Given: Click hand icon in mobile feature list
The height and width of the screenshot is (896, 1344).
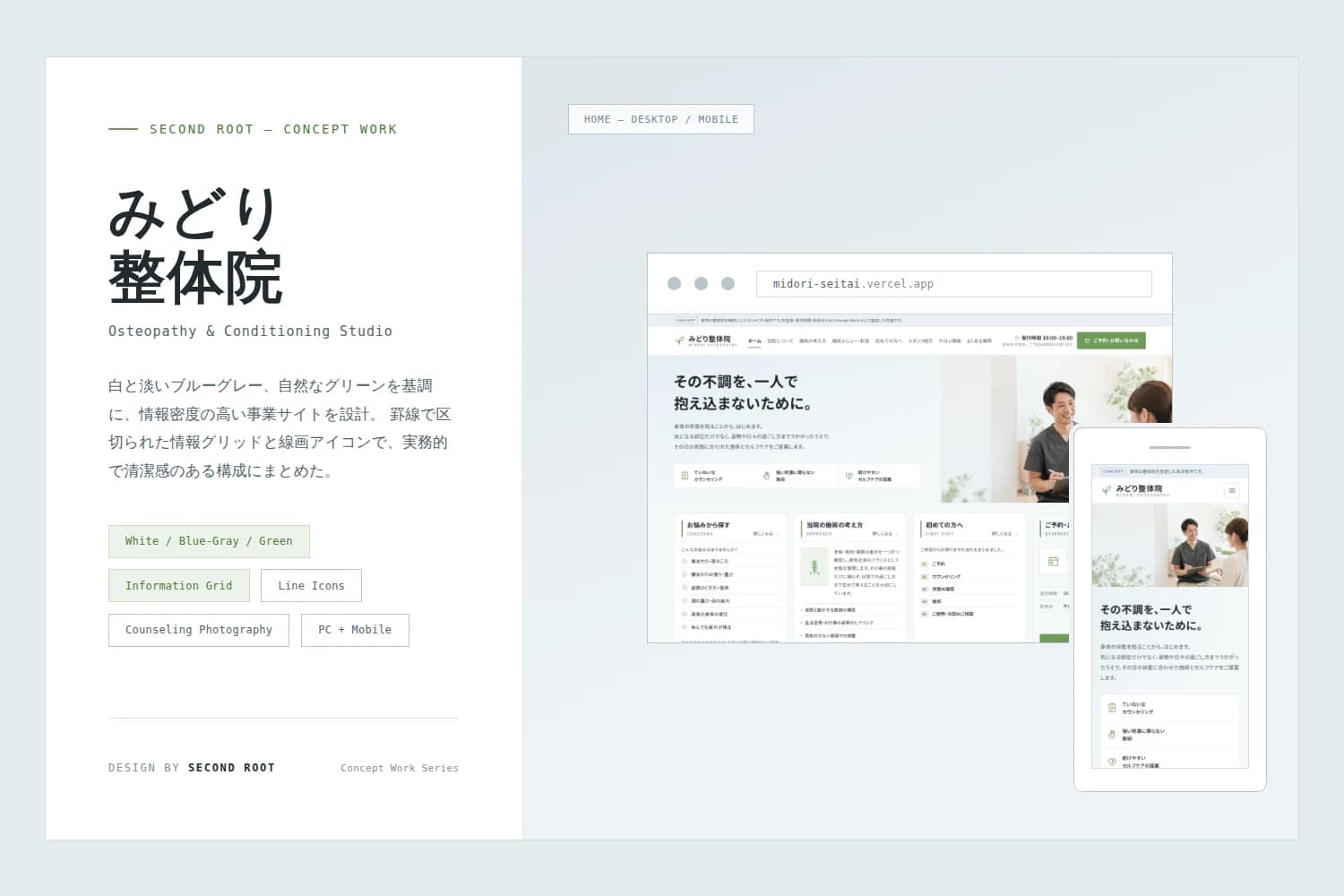Looking at the screenshot, I should 1112,734.
